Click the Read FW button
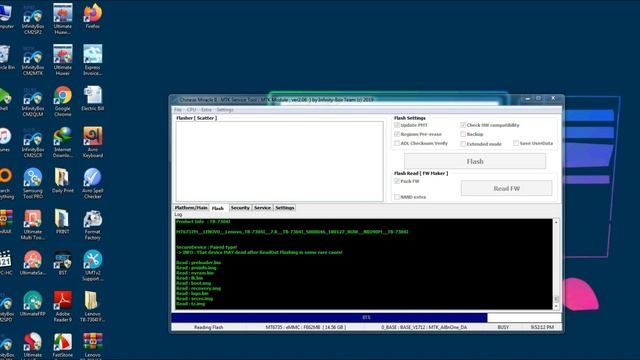640x360 pixels. coord(507,189)
